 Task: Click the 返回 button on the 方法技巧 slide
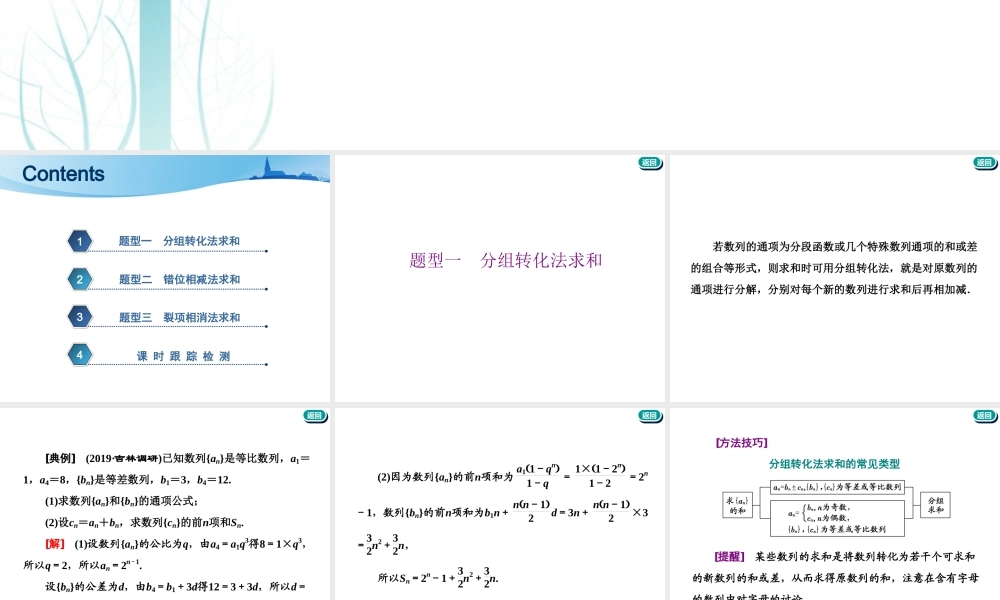pyautogui.click(x=983, y=415)
